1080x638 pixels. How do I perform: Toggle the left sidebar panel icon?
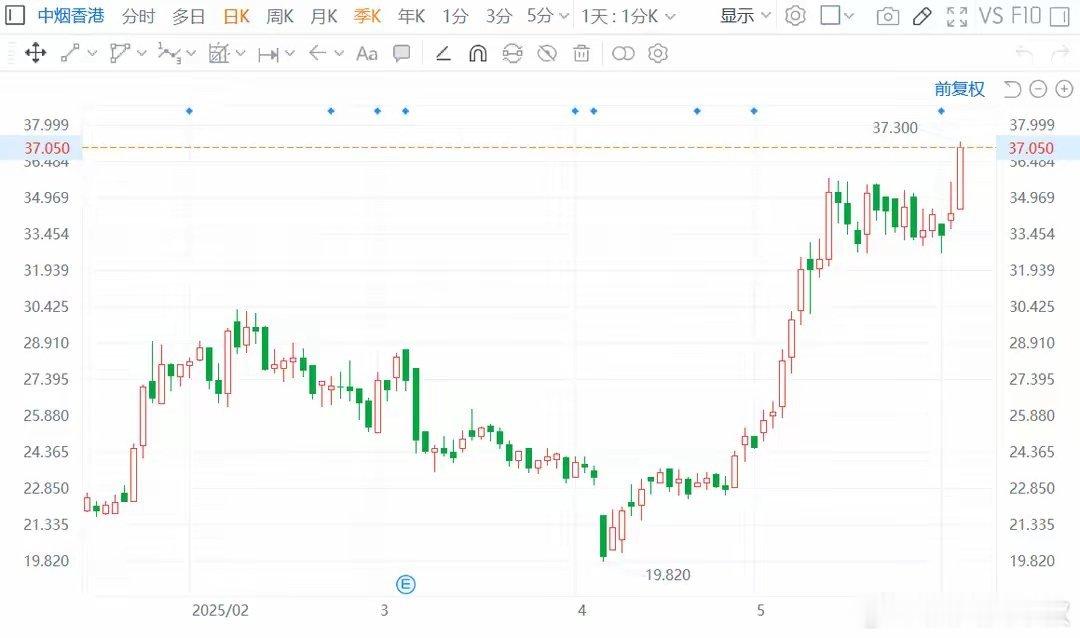pos(14,15)
